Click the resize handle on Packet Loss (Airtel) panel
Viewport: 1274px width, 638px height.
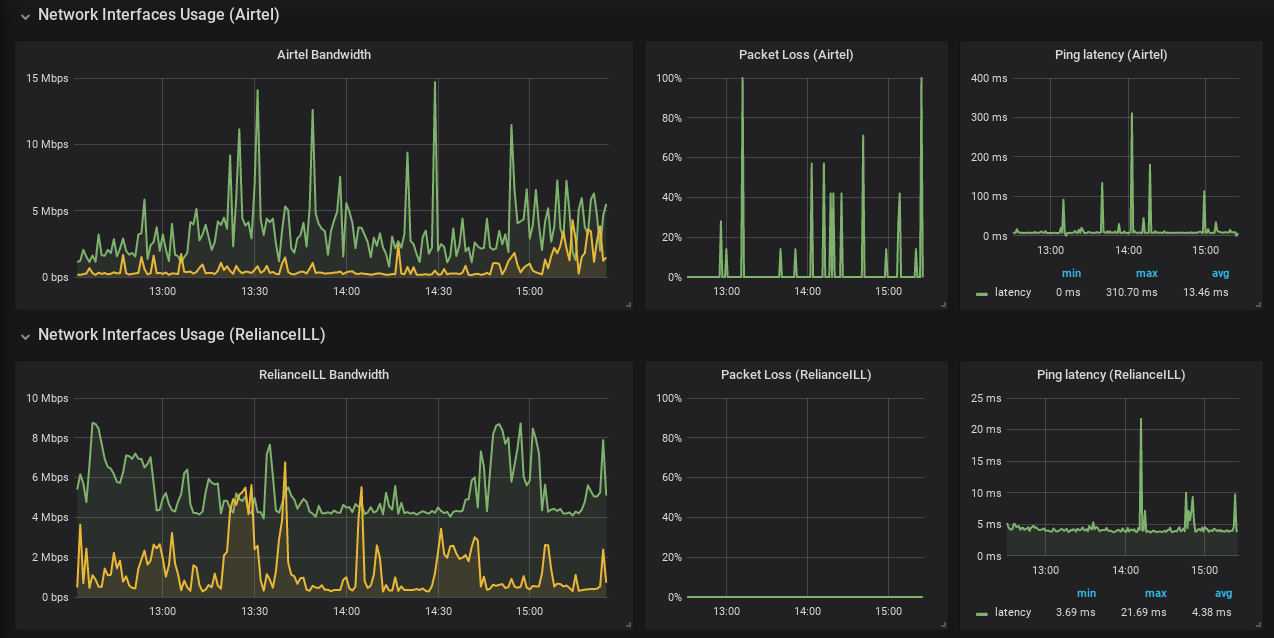coord(941,305)
